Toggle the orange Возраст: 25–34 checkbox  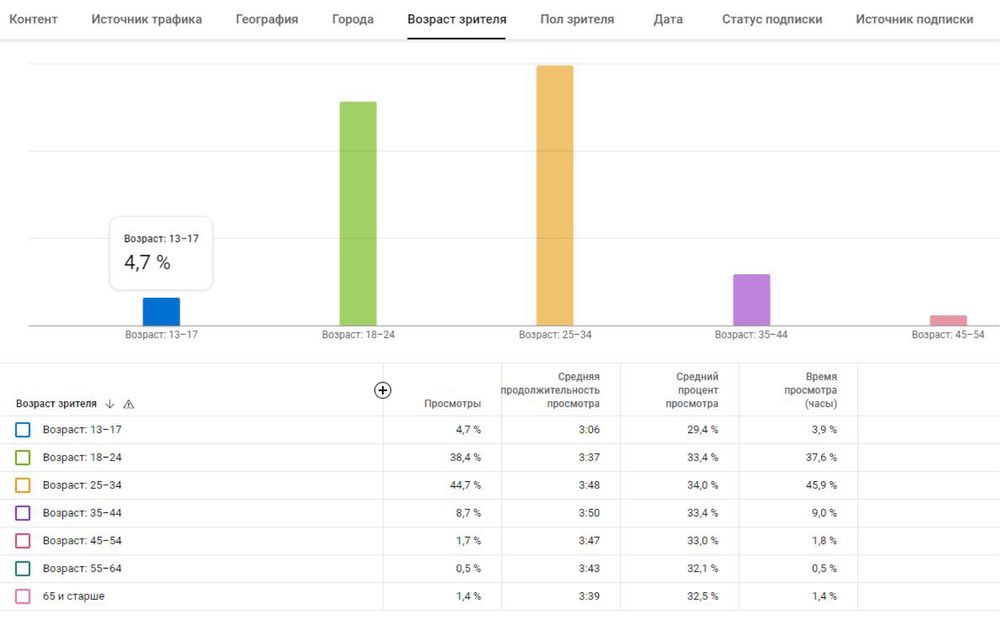click(x=23, y=485)
